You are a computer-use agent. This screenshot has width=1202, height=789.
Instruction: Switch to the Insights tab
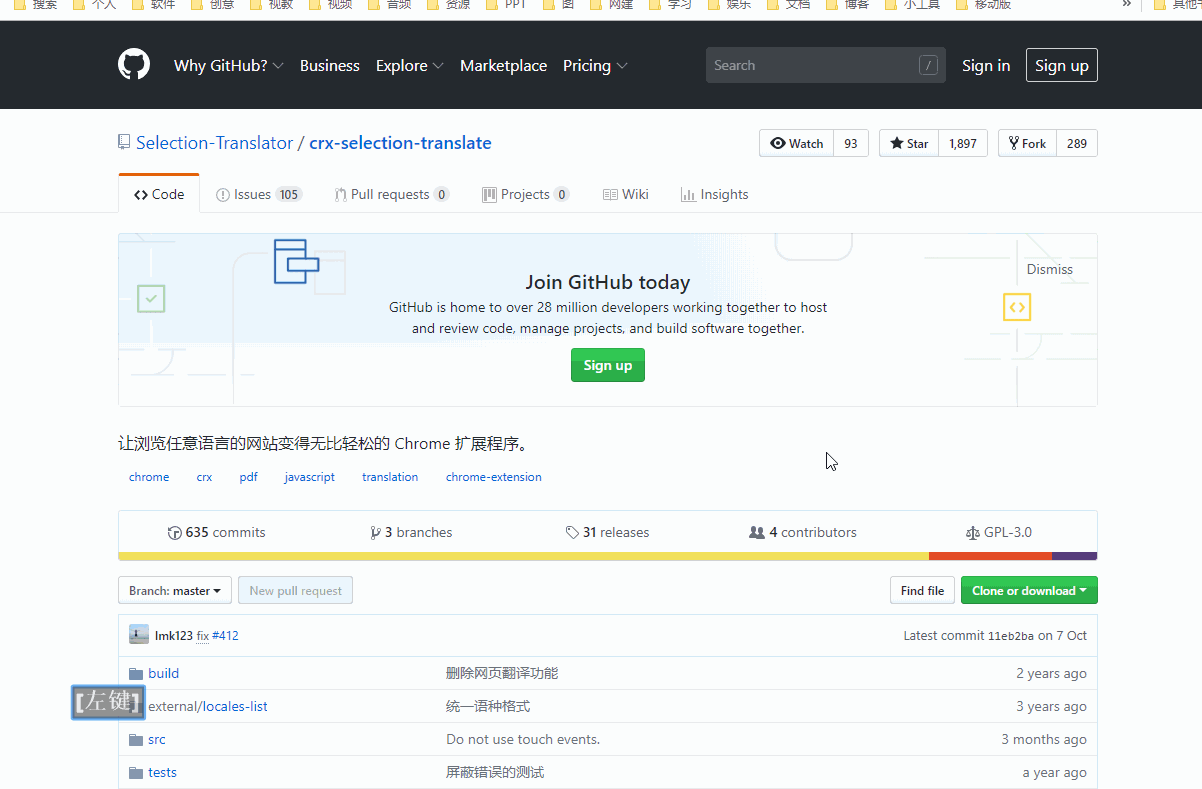715,194
